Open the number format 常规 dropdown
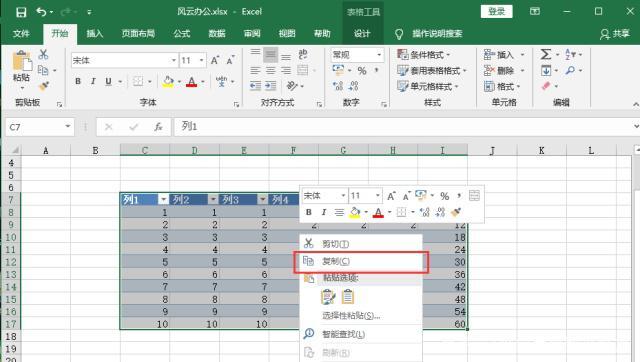640x362 pixels. [379, 55]
